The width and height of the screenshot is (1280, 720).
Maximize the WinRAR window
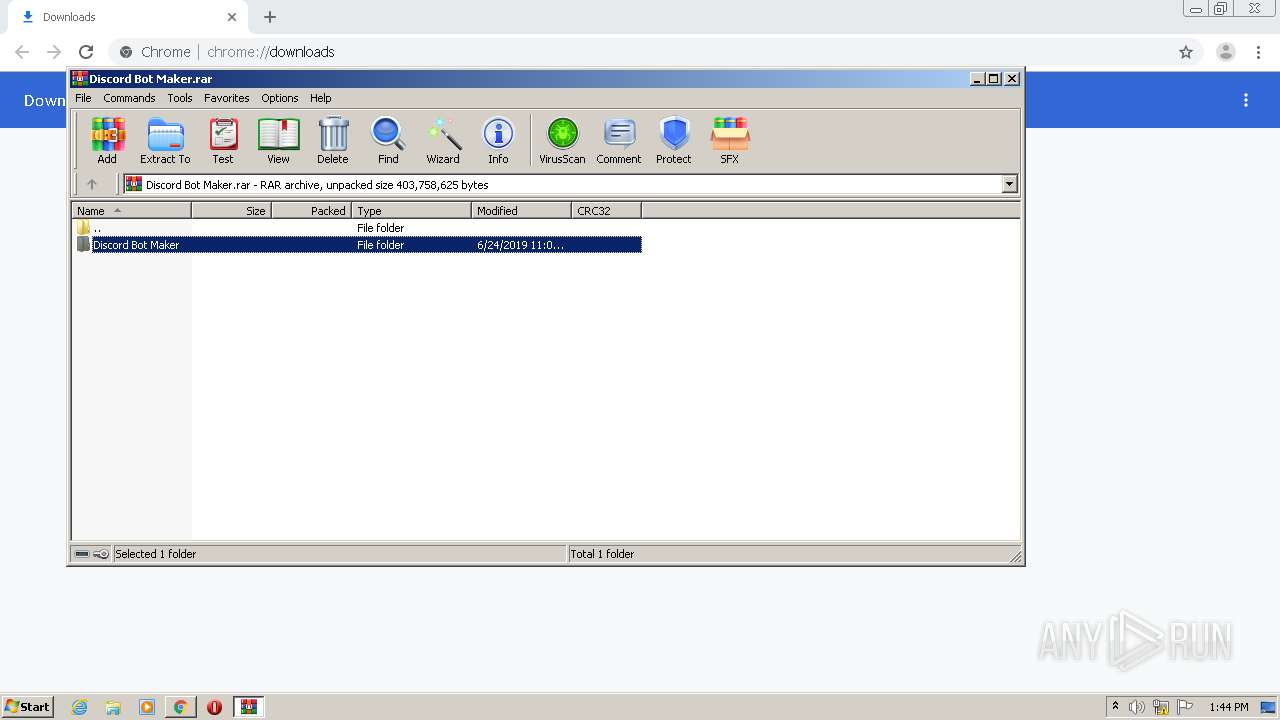994,79
